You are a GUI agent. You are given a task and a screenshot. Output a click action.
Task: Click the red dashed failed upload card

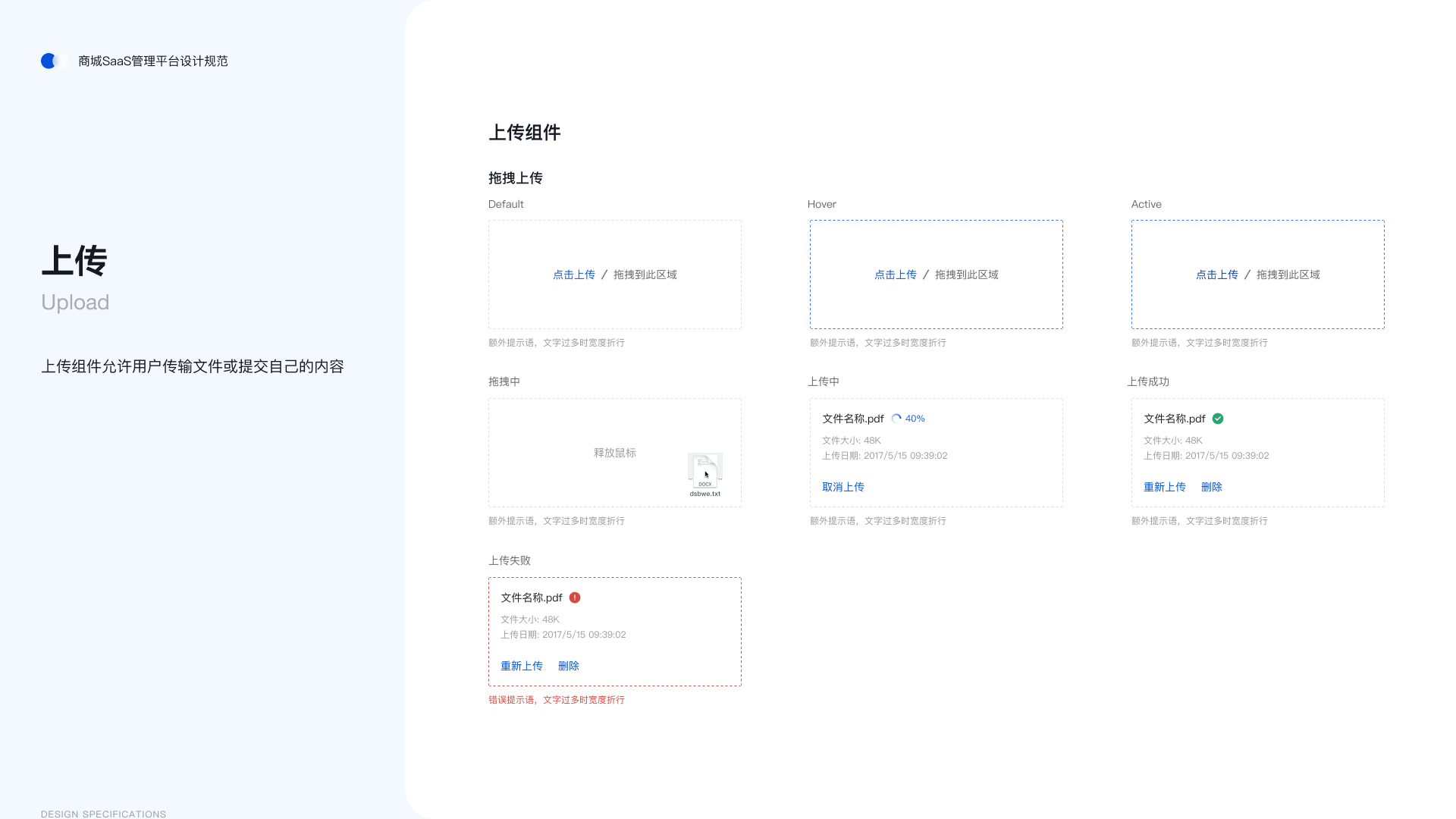coord(615,631)
